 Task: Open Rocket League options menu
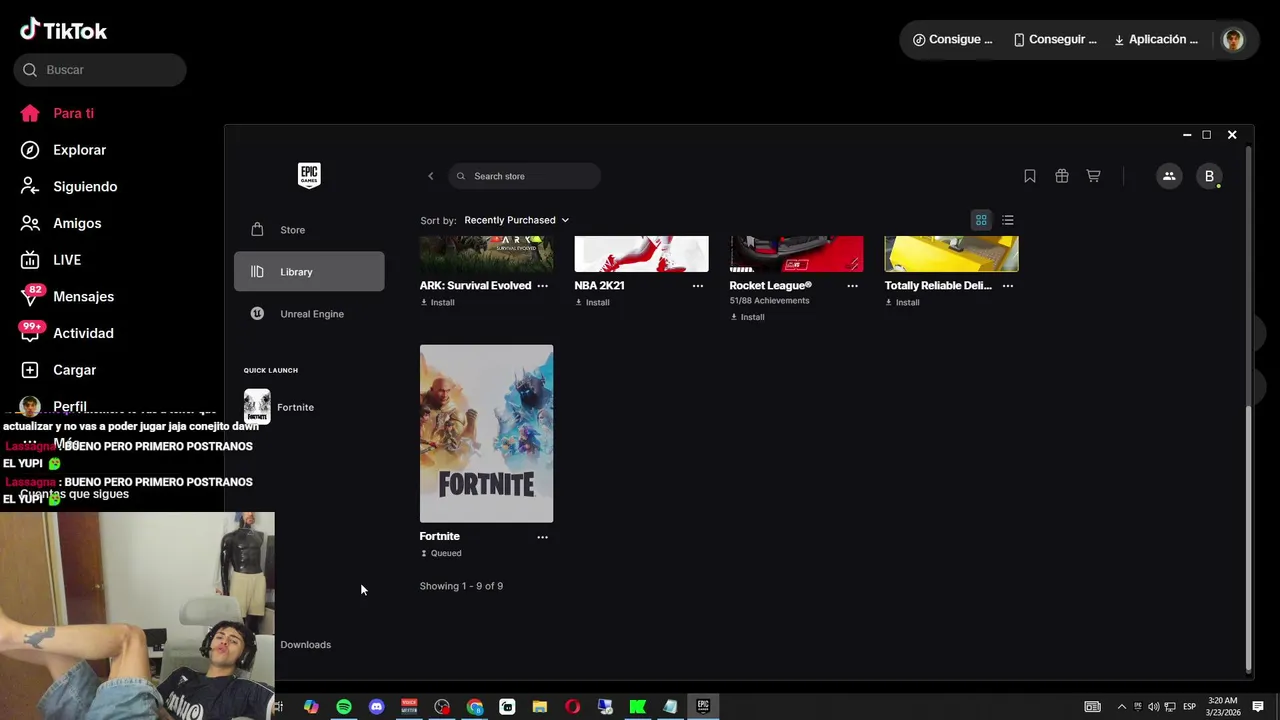[x=853, y=286]
